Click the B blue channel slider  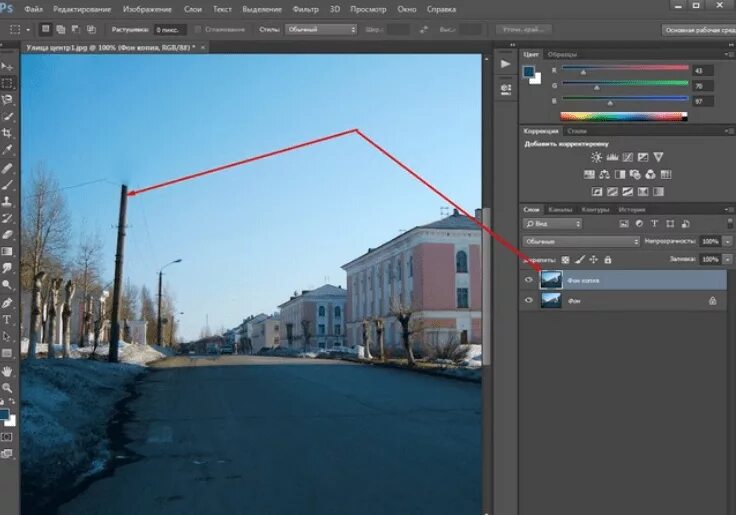click(x=625, y=101)
